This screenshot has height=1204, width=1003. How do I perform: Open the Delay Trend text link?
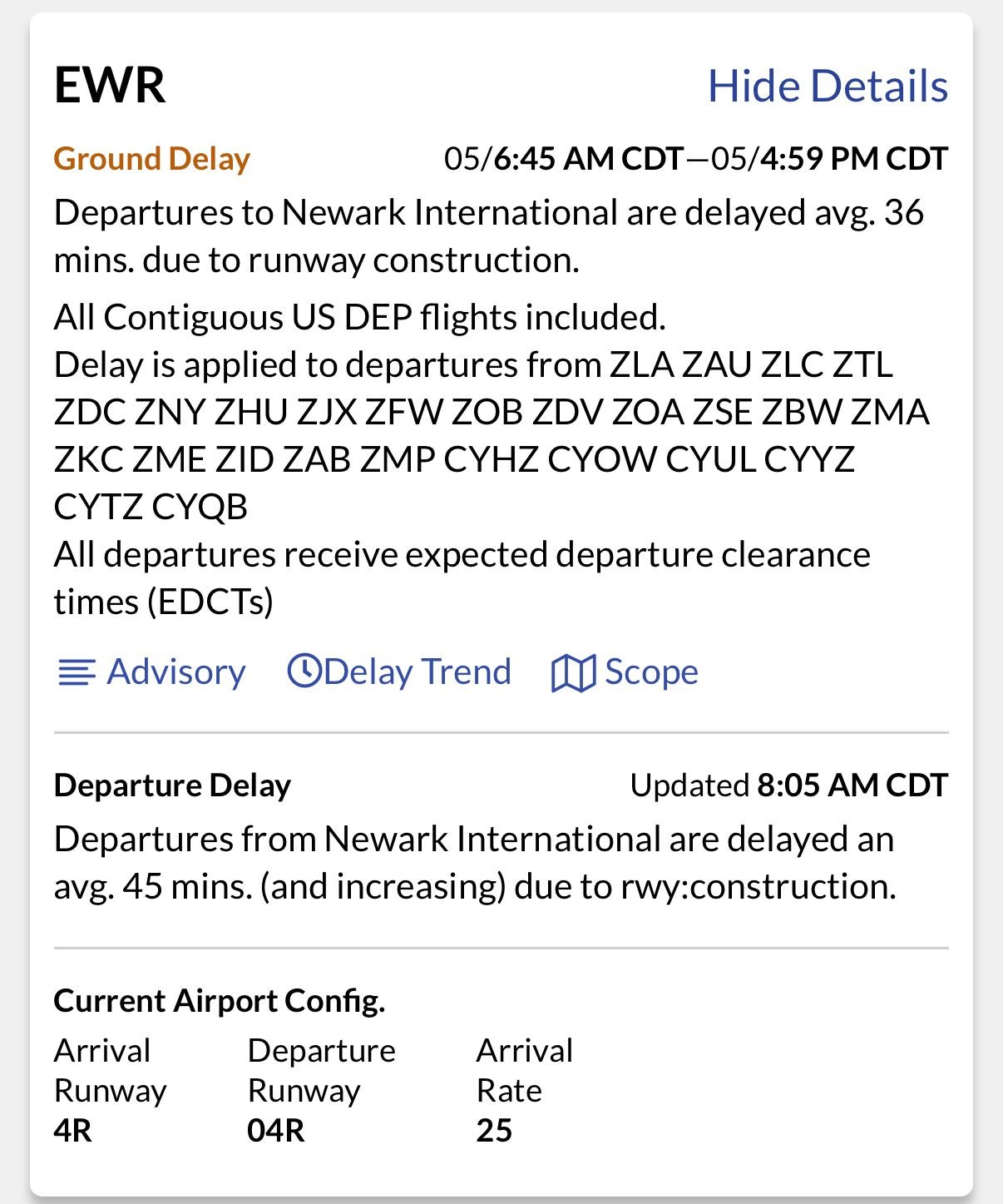coord(418,672)
